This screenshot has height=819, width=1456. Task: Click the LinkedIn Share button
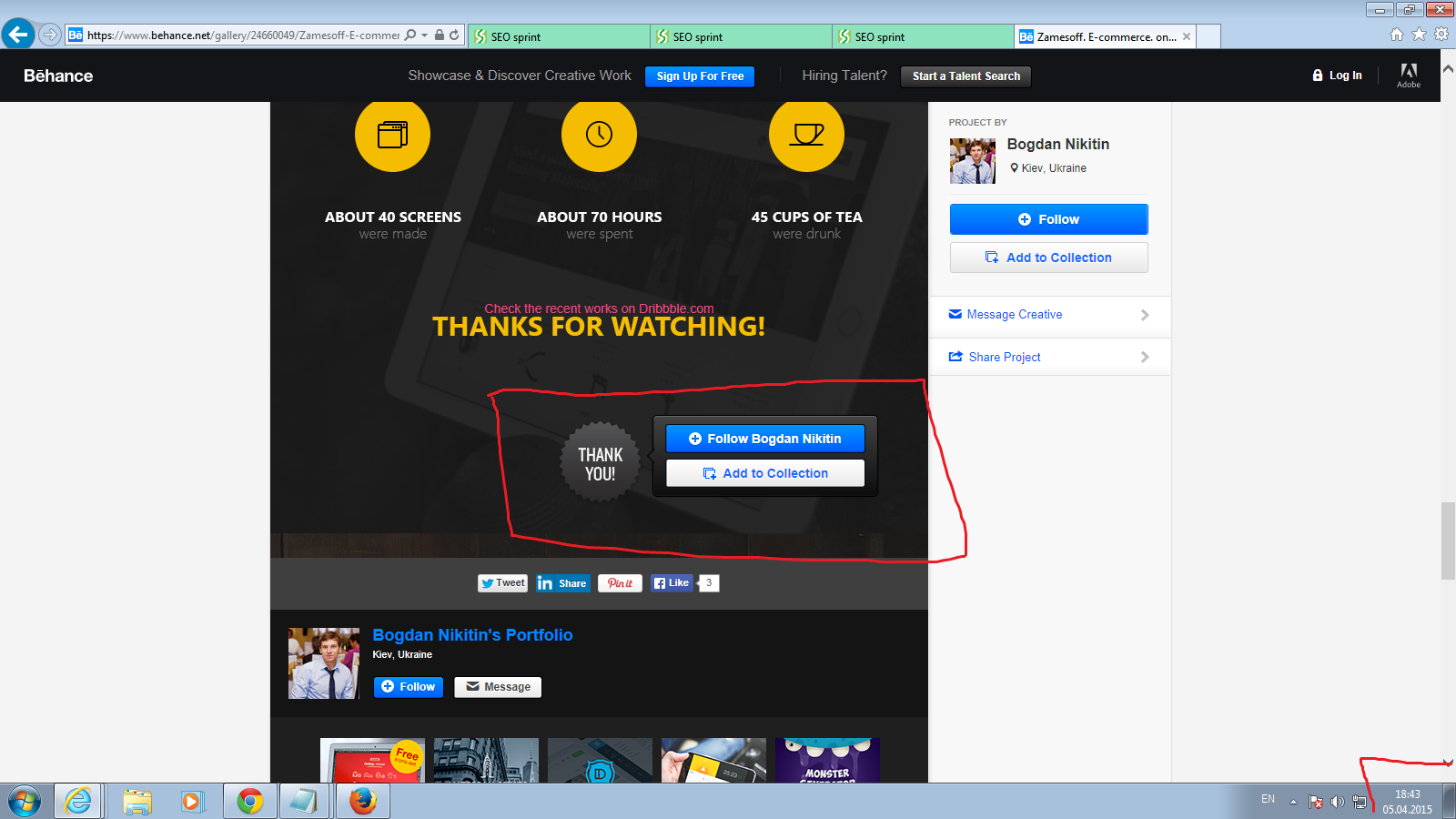[563, 583]
